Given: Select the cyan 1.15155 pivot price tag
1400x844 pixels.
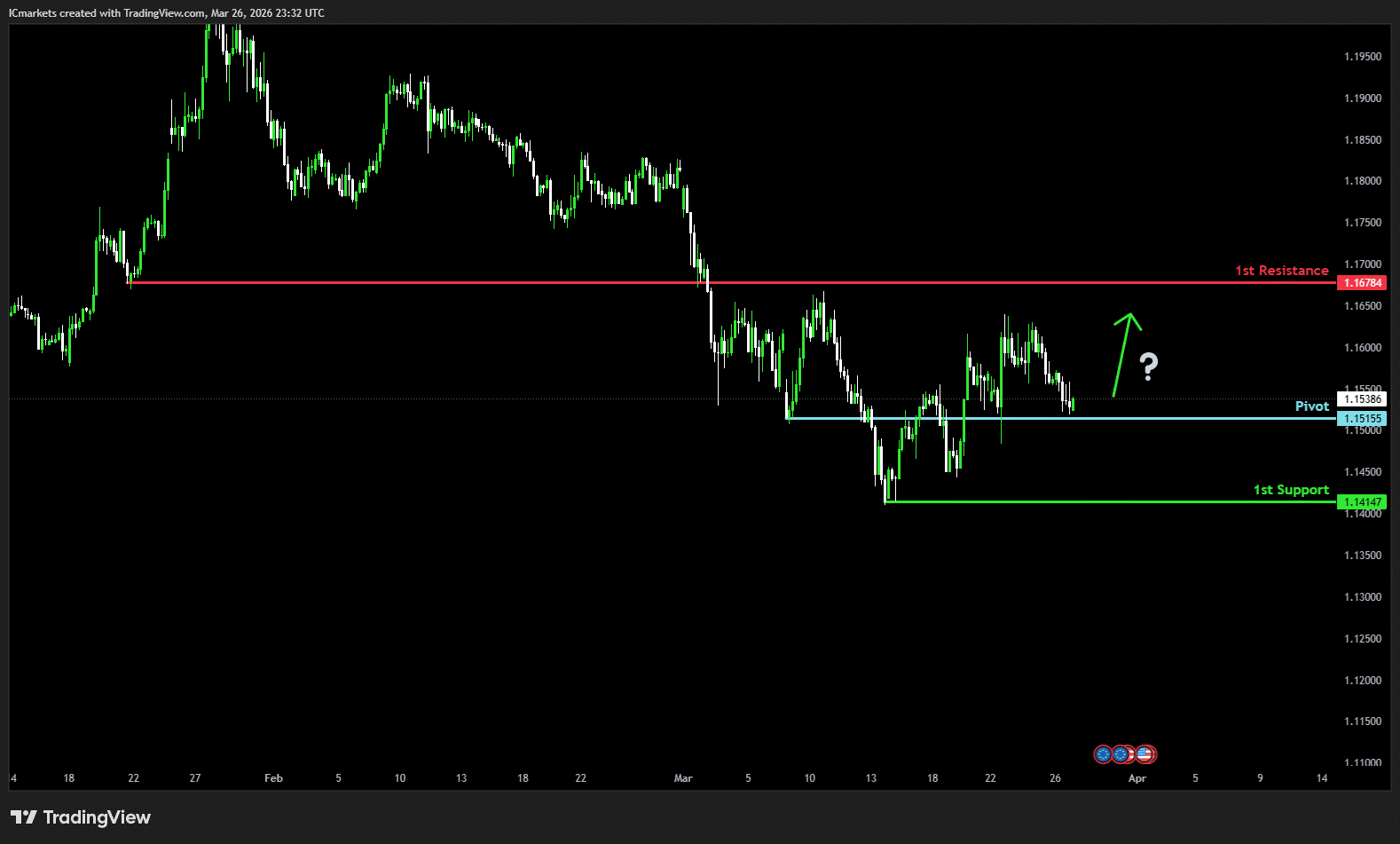Looking at the screenshot, I should click(1362, 419).
